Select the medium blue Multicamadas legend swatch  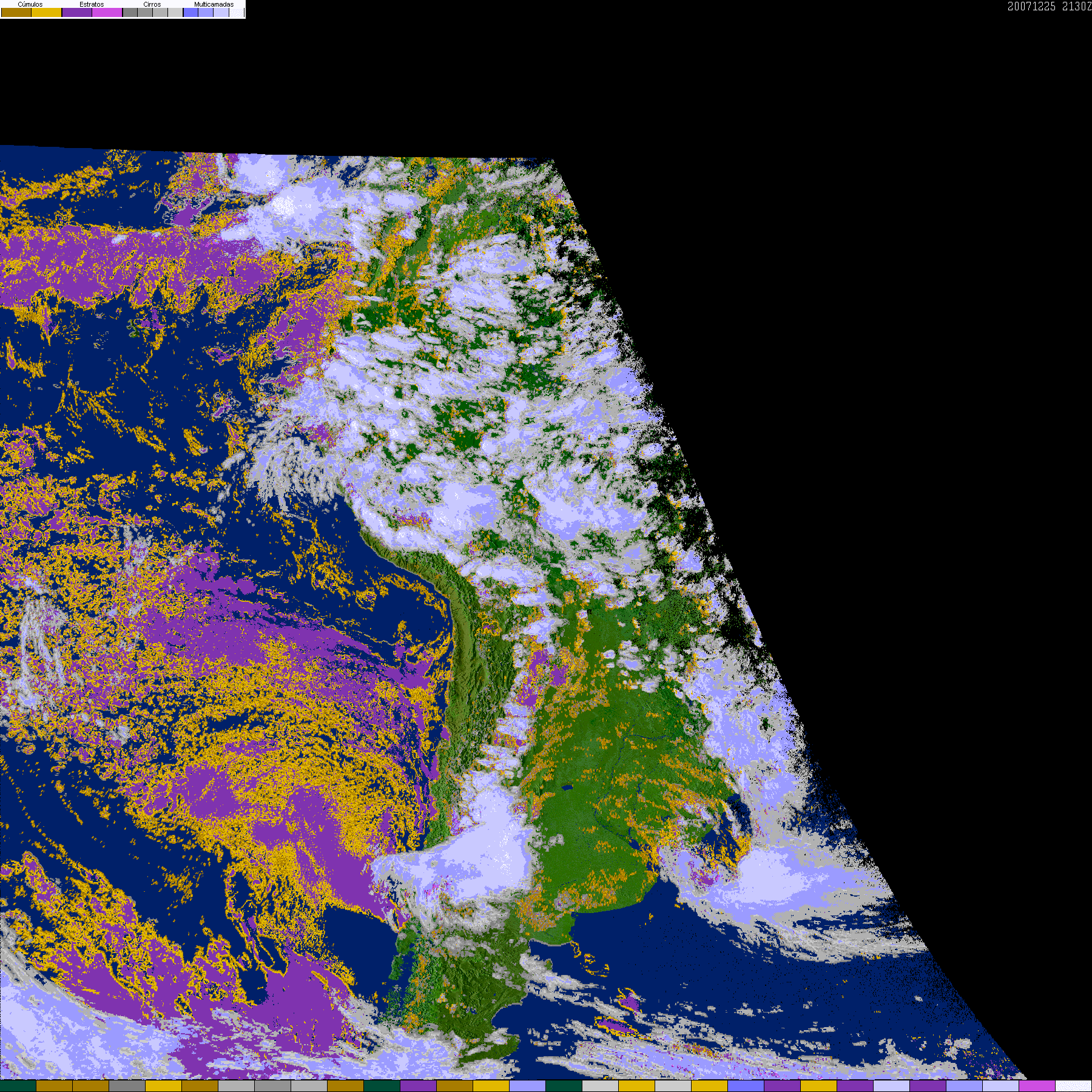[206, 13]
